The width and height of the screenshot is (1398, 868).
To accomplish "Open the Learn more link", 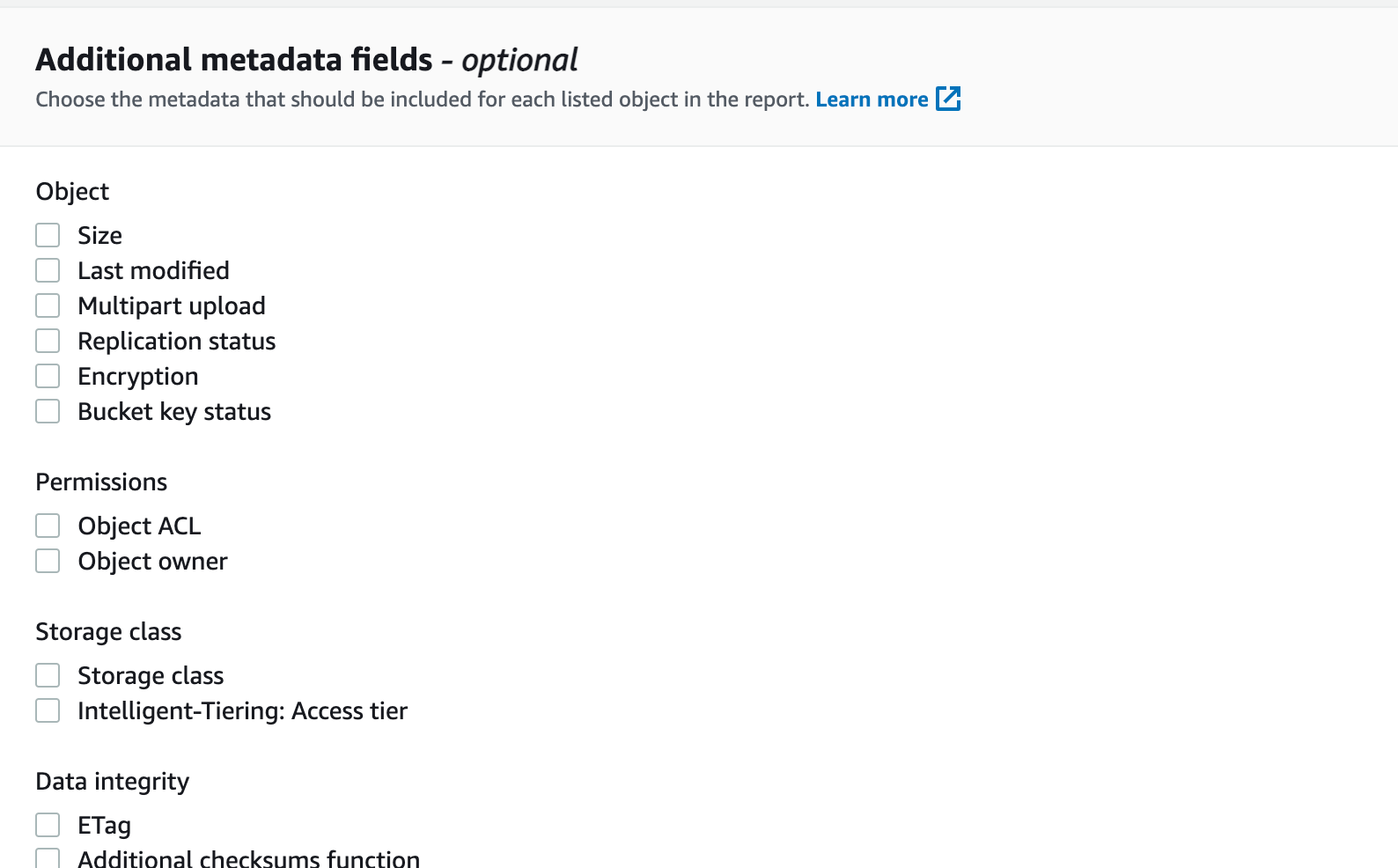I will point(871,99).
